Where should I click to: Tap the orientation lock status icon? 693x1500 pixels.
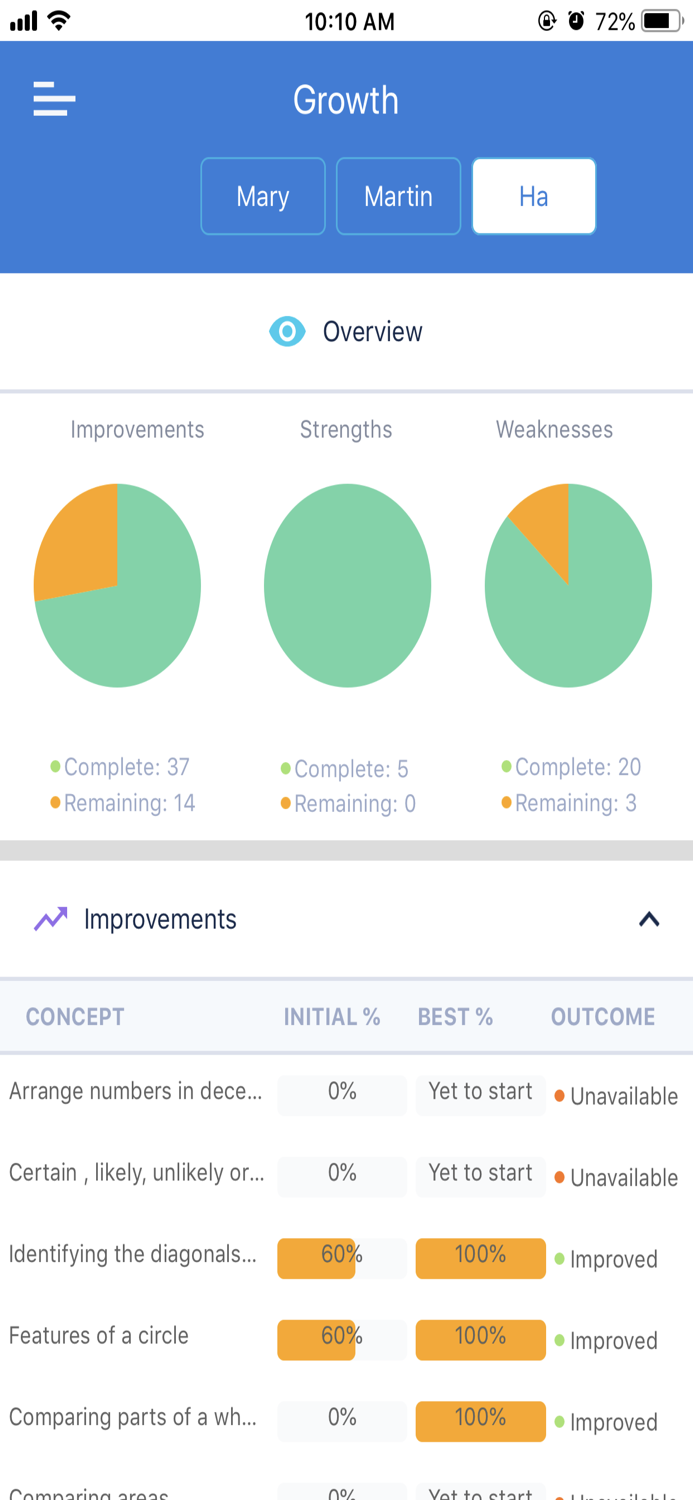point(547,21)
